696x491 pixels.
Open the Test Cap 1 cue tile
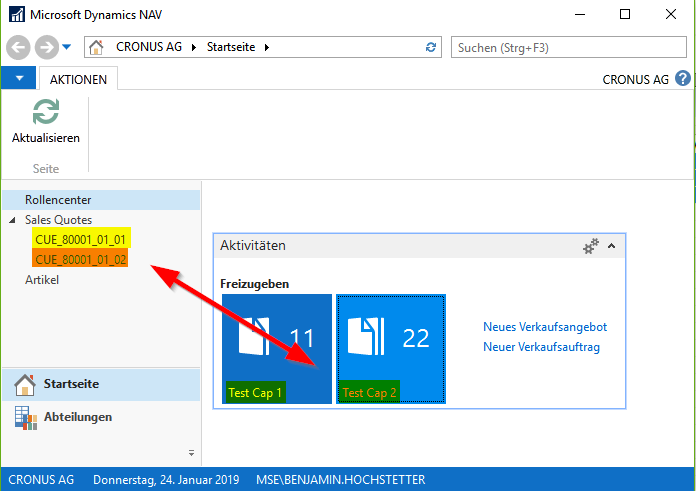click(277, 349)
